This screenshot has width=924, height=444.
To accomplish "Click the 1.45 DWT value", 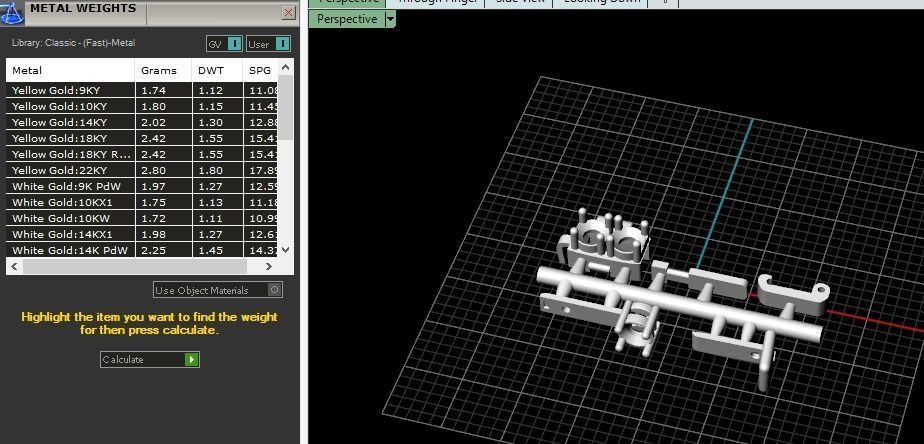I will pyautogui.click(x=210, y=250).
